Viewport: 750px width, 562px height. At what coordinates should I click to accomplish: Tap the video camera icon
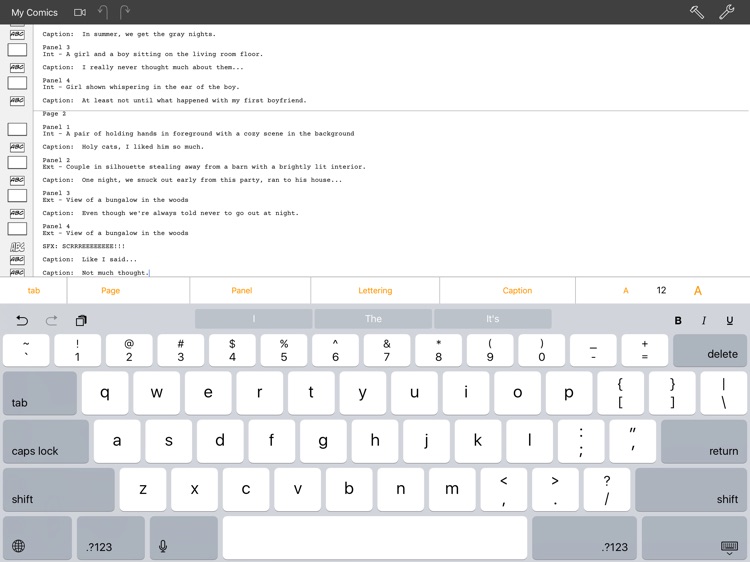click(80, 12)
